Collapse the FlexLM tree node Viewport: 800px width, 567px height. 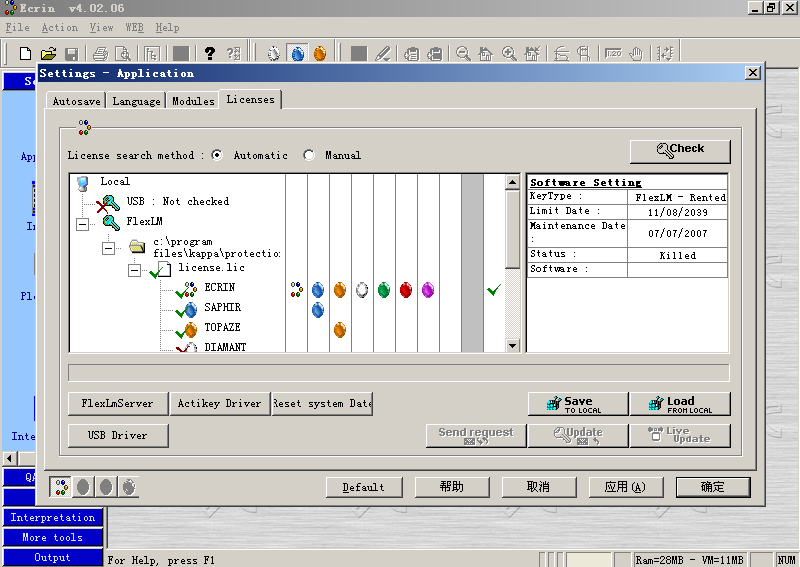pyautogui.click(x=82, y=224)
